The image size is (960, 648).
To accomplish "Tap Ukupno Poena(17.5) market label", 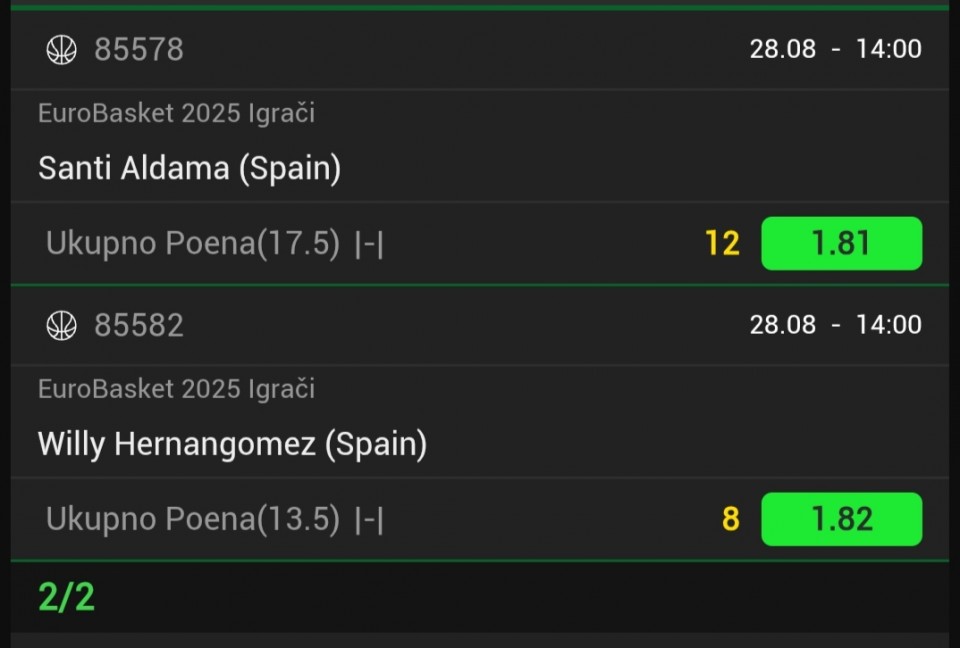I will [192, 243].
